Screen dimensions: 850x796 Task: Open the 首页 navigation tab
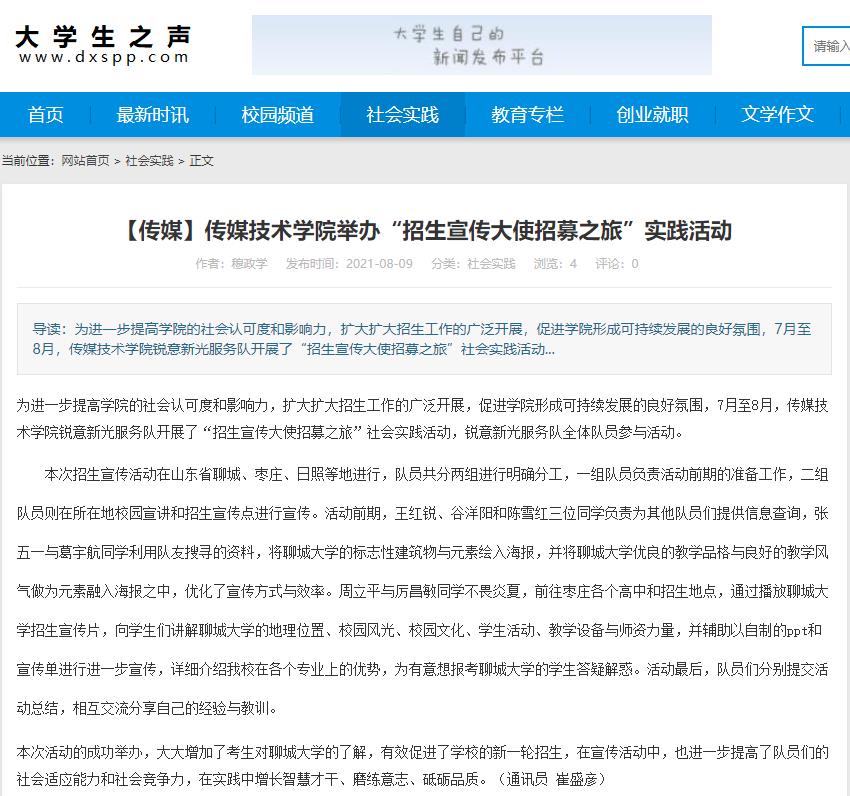(x=46, y=114)
